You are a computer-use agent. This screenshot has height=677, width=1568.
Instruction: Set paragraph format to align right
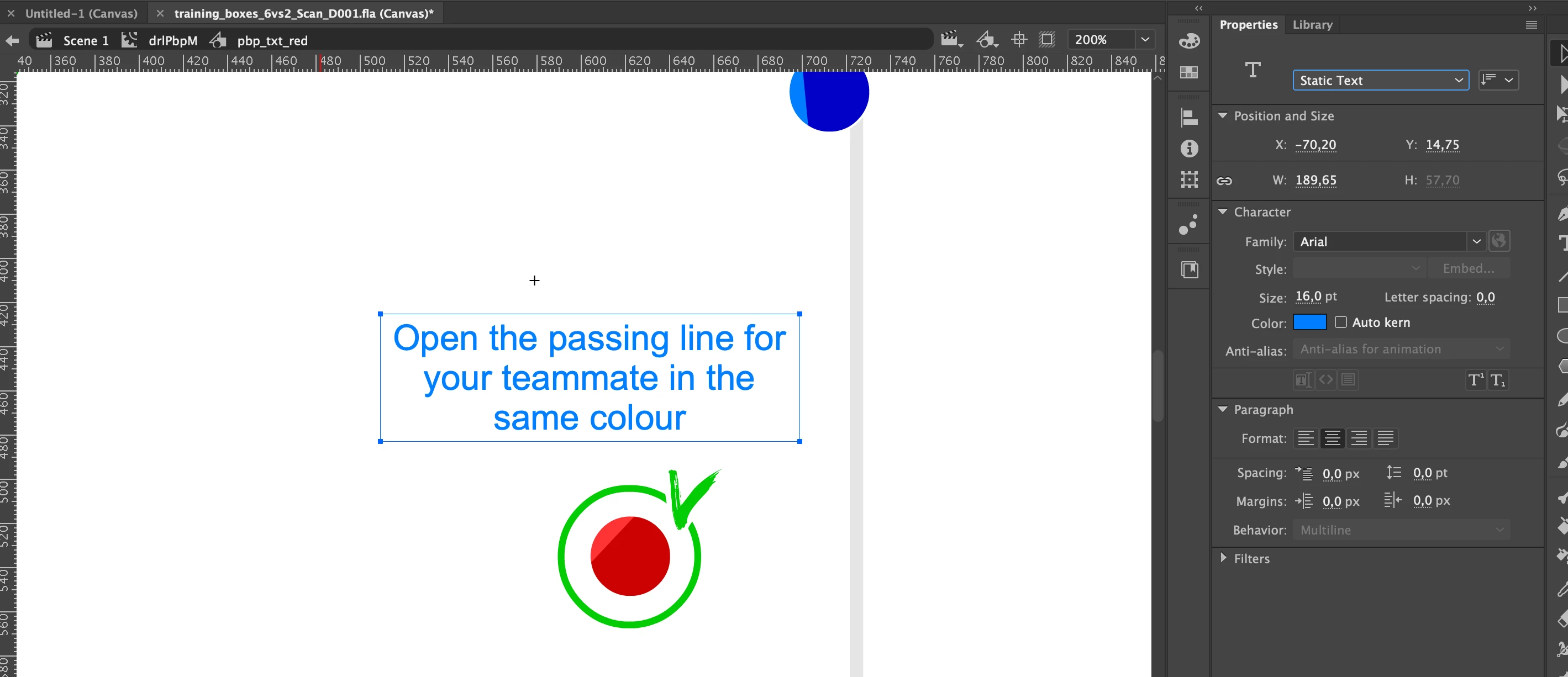click(x=1359, y=438)
